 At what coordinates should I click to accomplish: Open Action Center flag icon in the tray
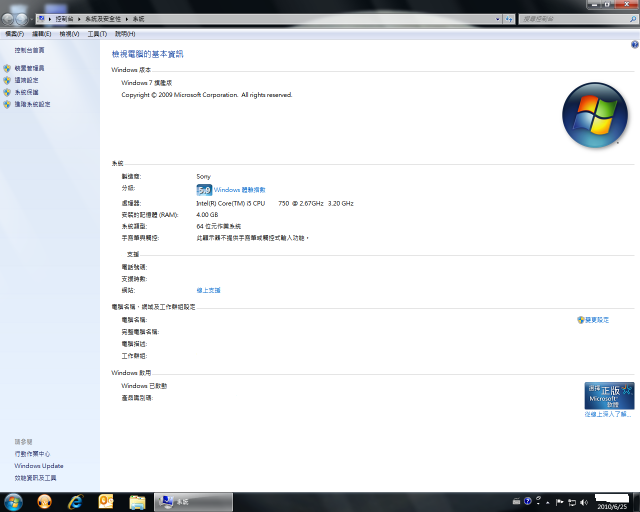coord(560,502)
